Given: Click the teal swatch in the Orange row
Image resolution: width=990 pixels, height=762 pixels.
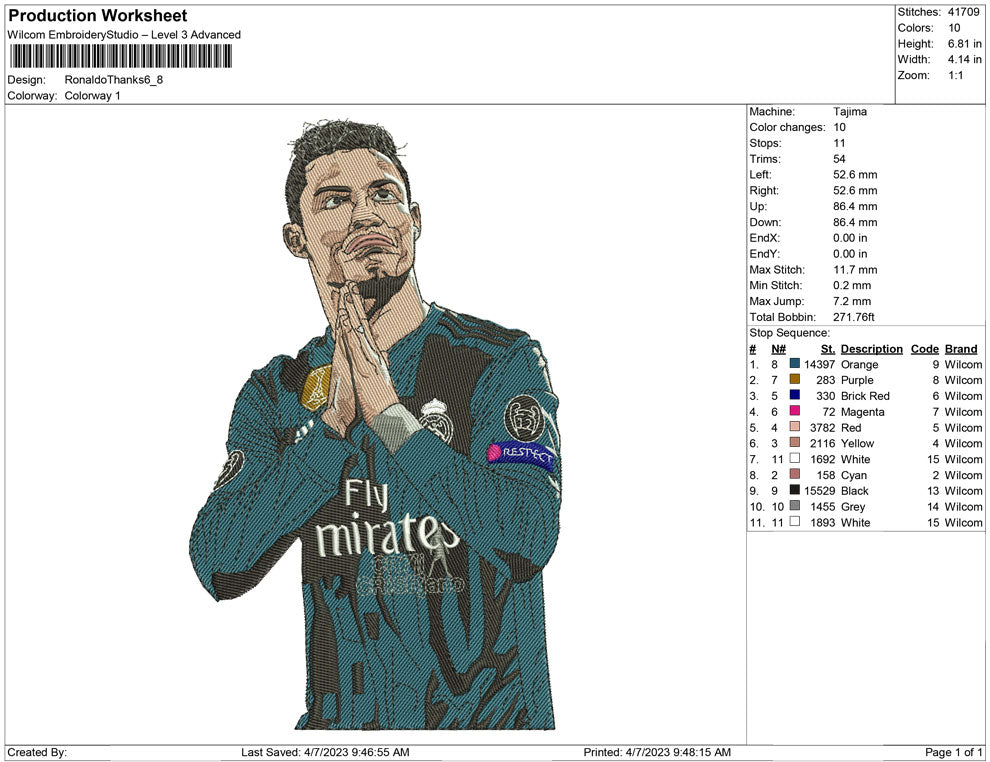Looking at the screenshot, I should [x=794, y=363].
